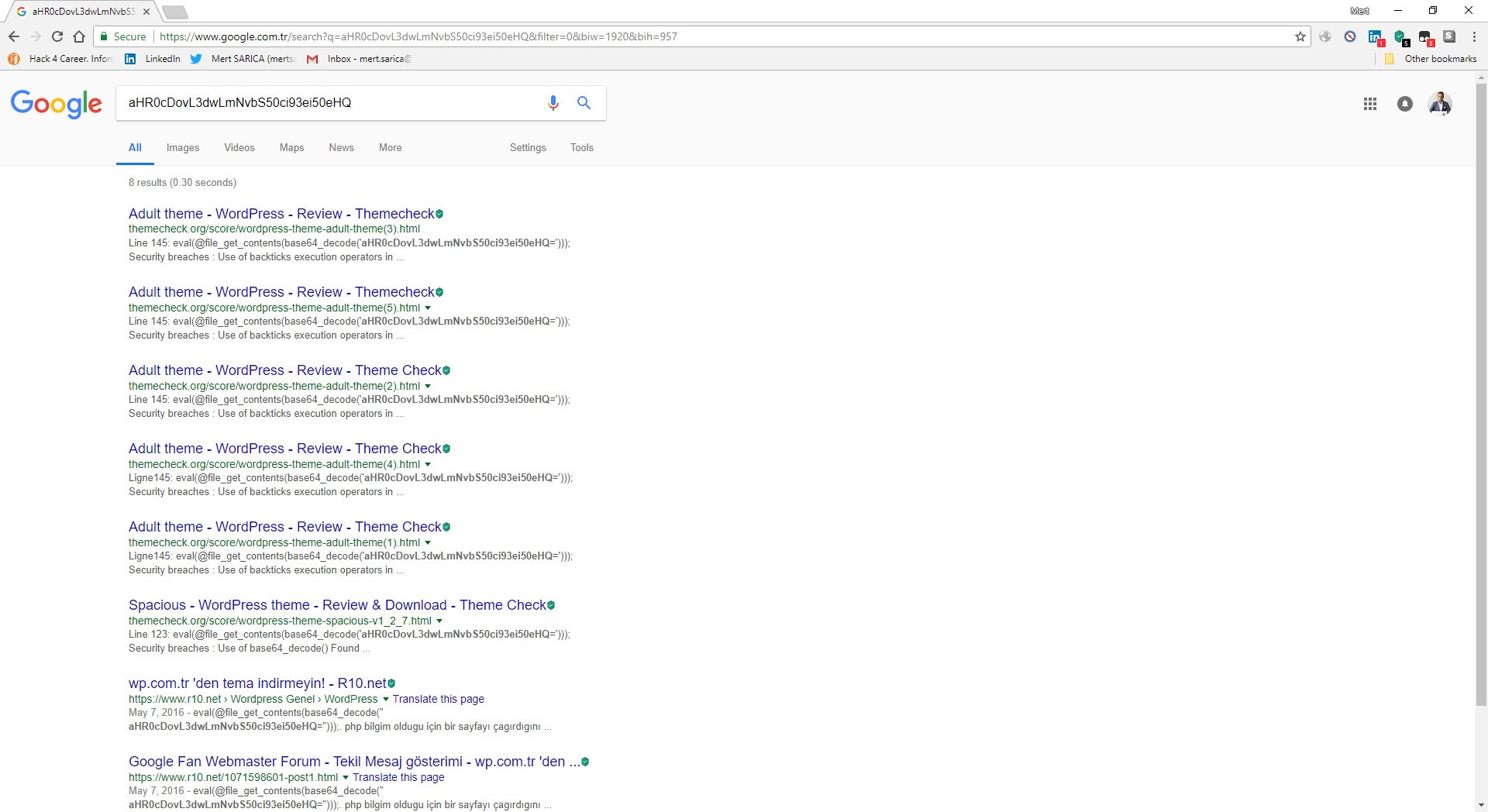The image size is (1488, 812).
Task: Open the LinkedIn bookmark
Action: (153, 59)
